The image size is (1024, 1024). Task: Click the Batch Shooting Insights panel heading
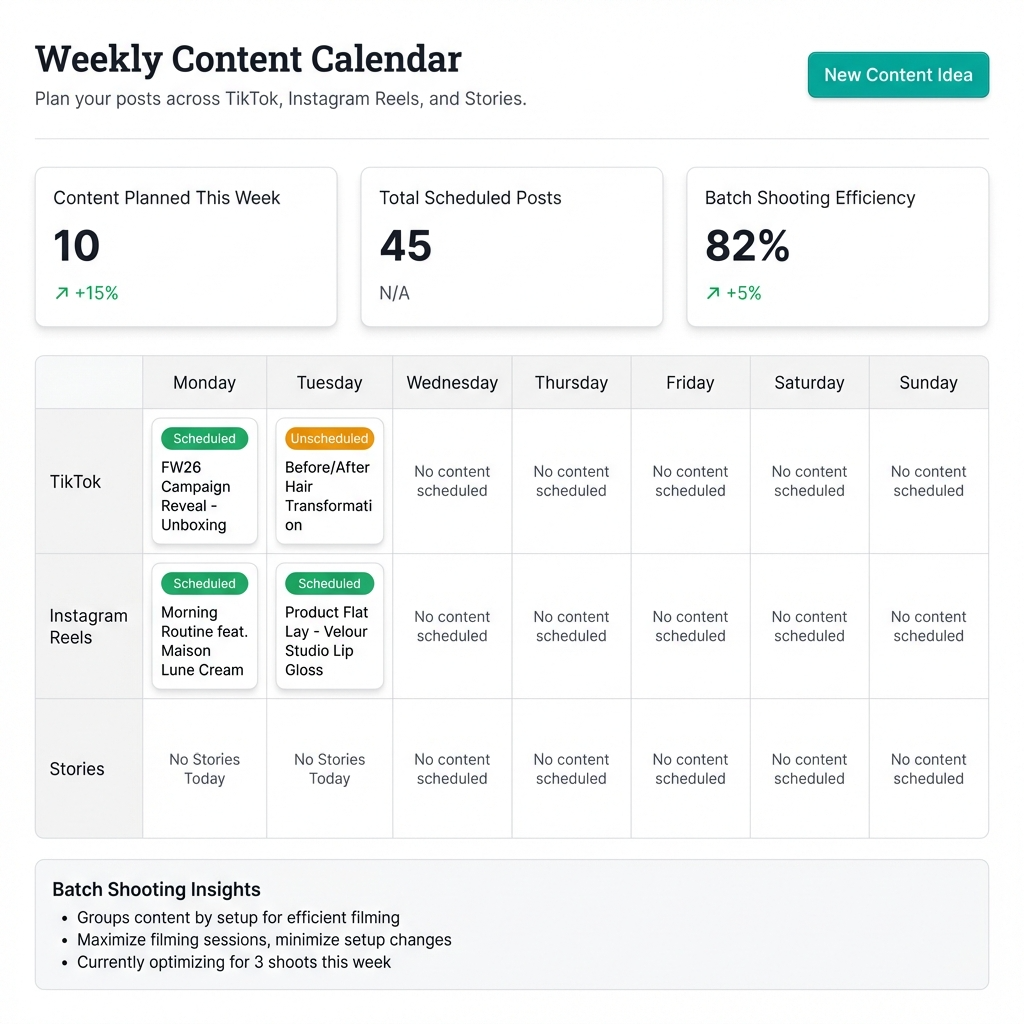point(156,889)
